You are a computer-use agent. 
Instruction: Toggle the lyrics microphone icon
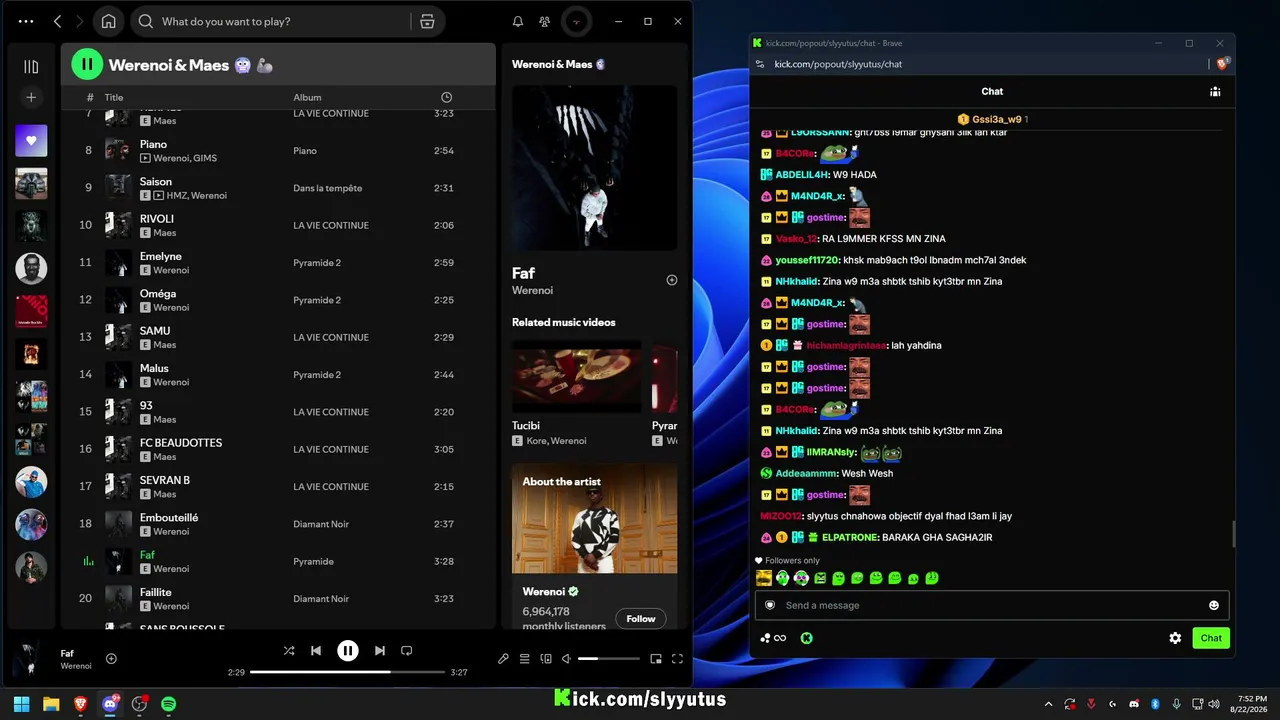click(503, 659)
